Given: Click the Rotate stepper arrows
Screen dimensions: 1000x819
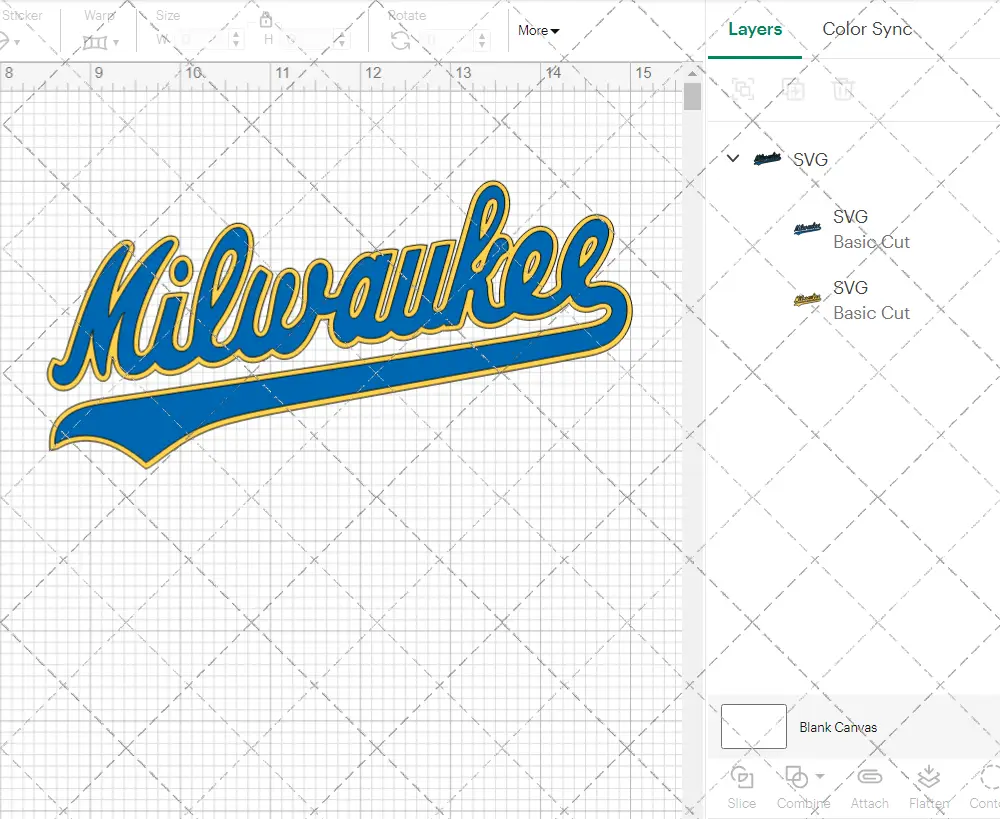Looking at the screenshot, I should tap(482, 41).
